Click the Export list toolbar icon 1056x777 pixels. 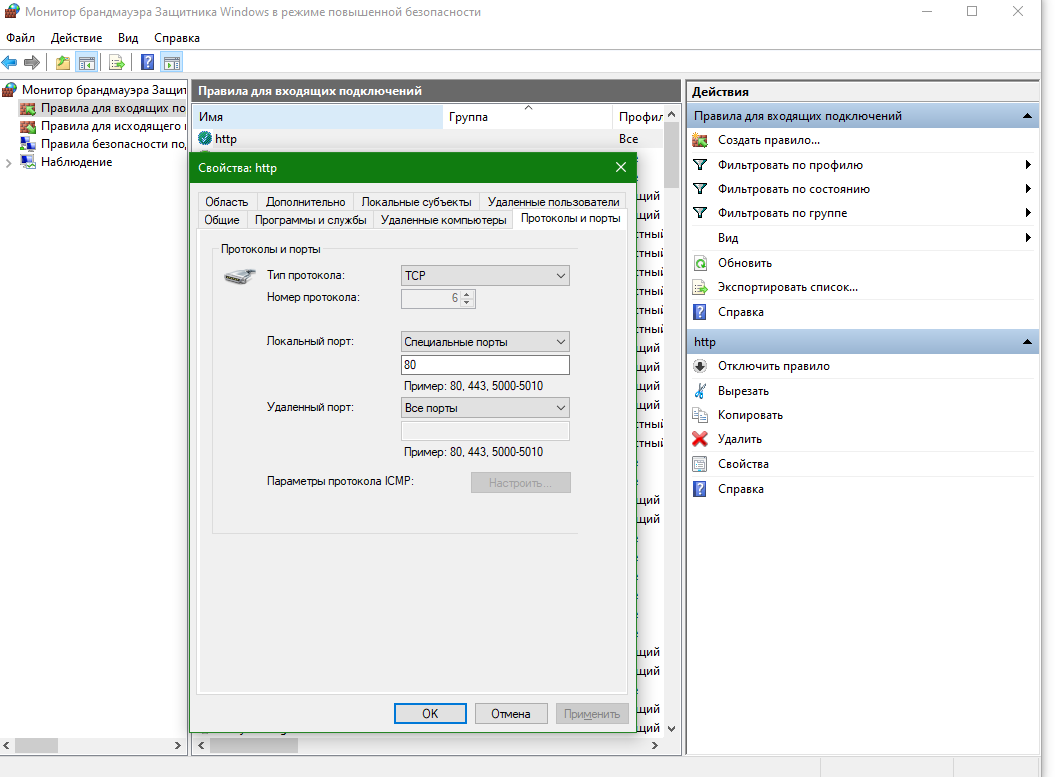coord(117,63)
